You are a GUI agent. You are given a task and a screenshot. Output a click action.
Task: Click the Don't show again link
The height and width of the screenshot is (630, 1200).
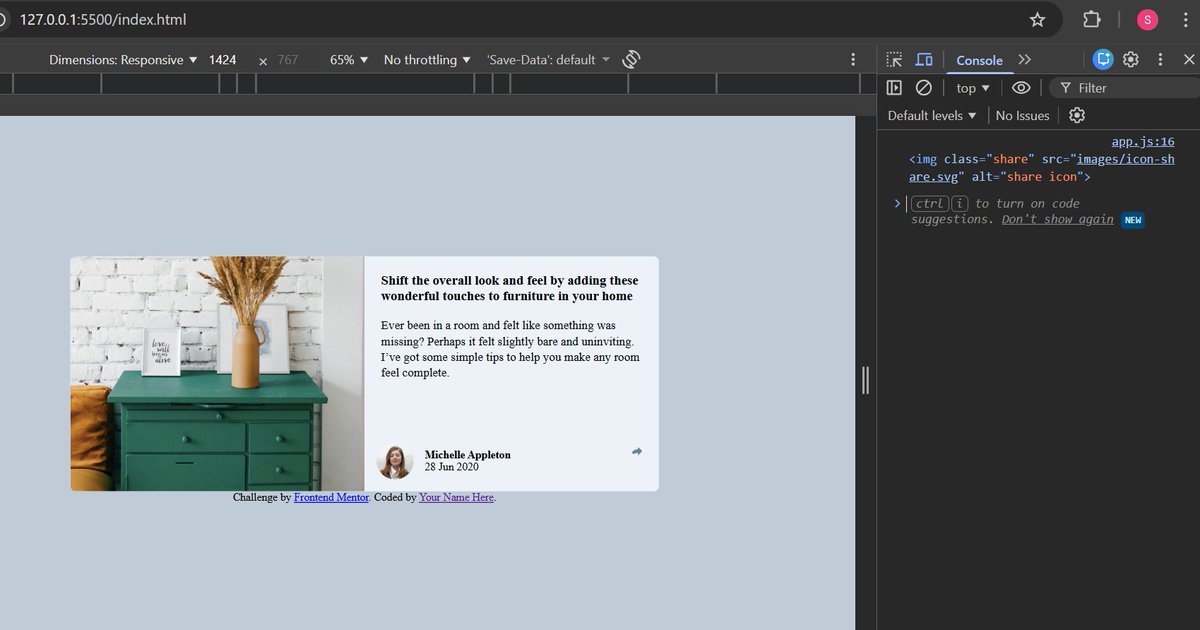click(1057, 219)
